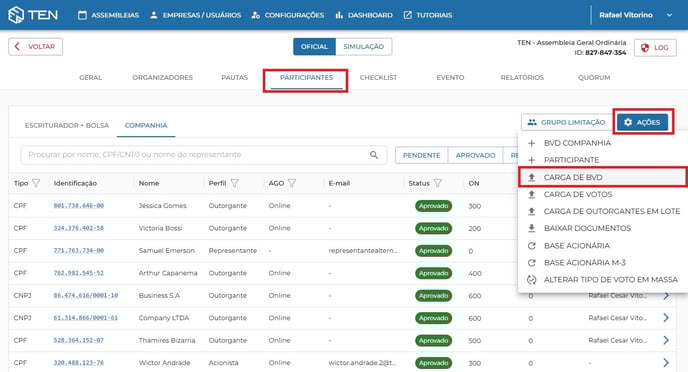The image size is (688, 372).
Task: Open Tipo column filter icon
Action: pos(36,183)
